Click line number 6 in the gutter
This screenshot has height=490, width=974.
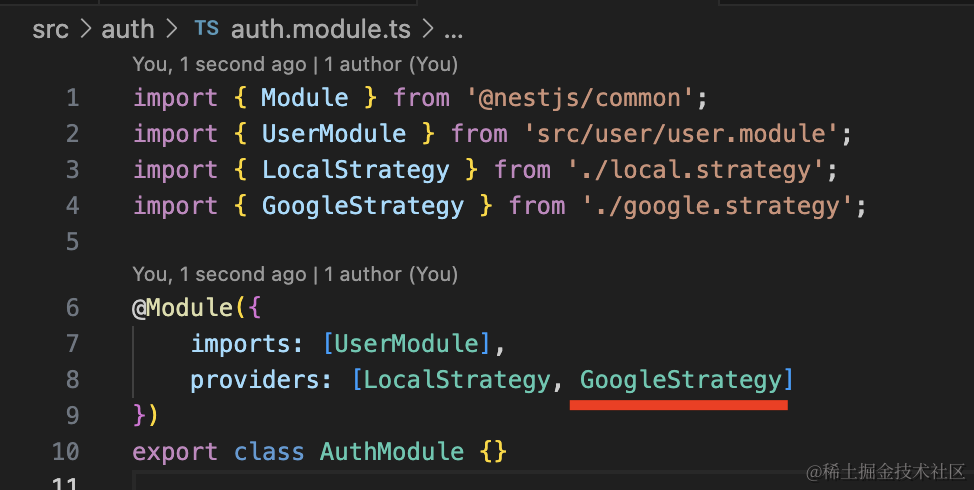click(73, 307)
